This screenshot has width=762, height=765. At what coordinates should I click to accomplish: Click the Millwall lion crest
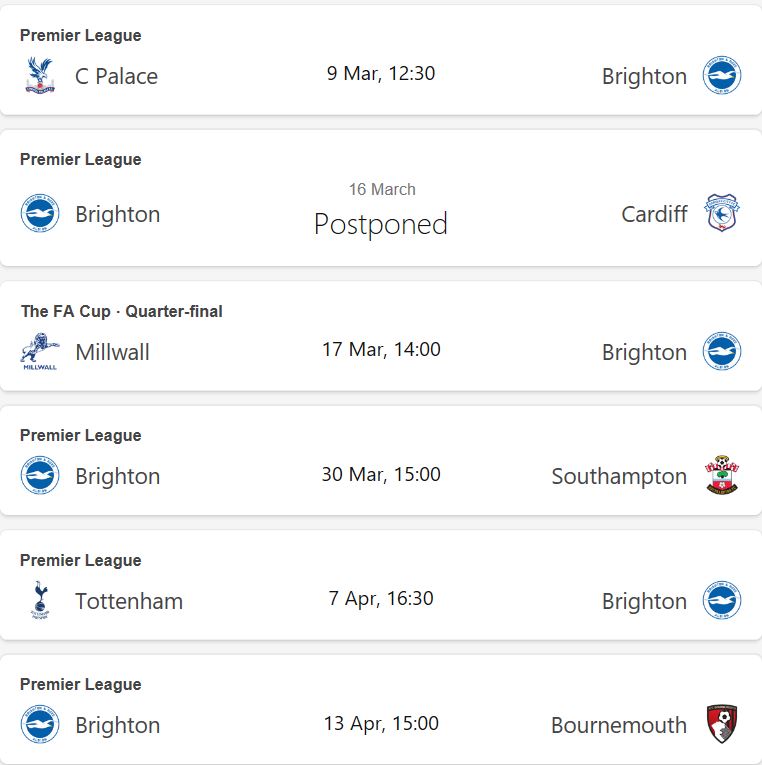(40, 352)
